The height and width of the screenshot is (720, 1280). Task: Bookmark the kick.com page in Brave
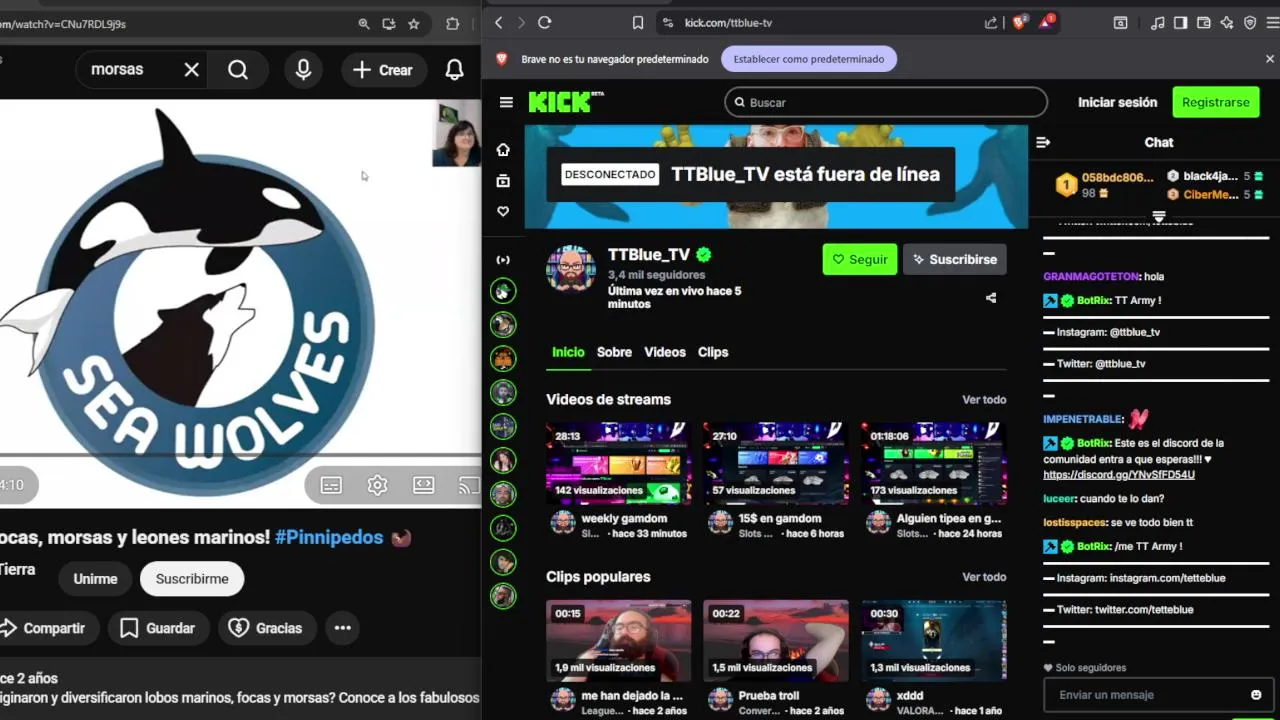click(638, 22)
